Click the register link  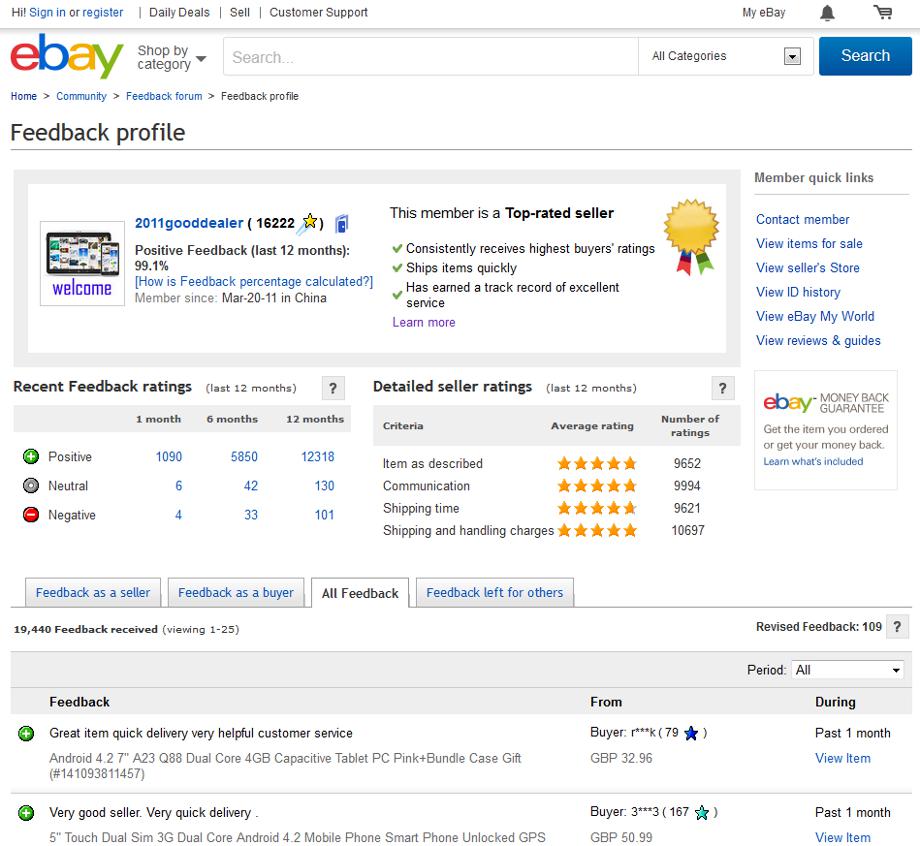coord(103,12)
